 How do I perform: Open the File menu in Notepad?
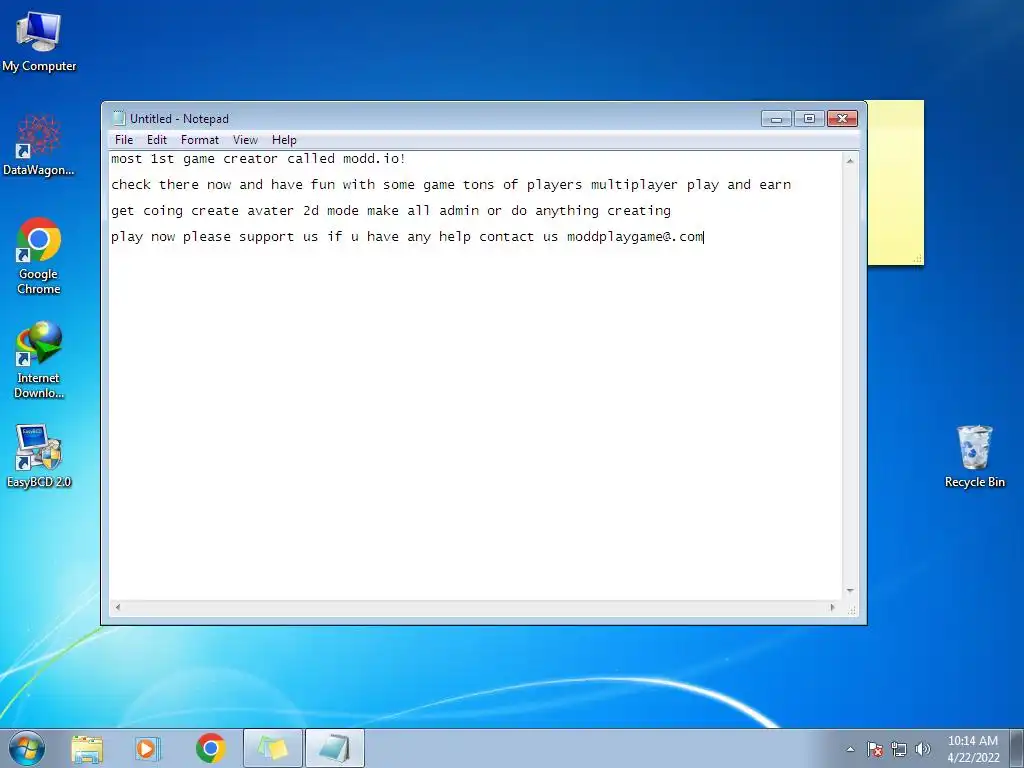click(123, 140)
